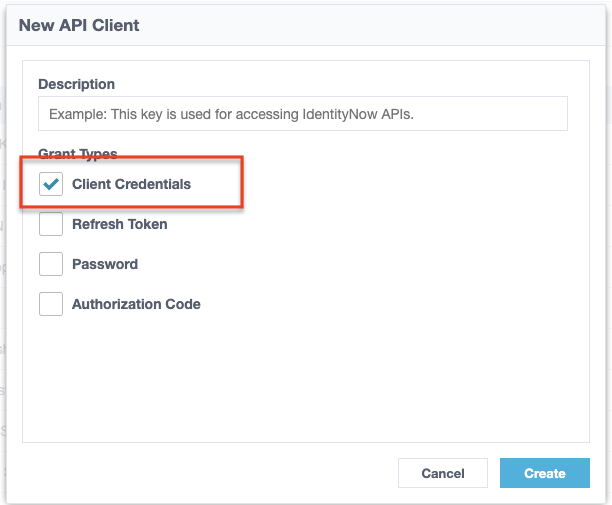
Task: Click the empty box beside Refresh Token
Action: point(51,224)
